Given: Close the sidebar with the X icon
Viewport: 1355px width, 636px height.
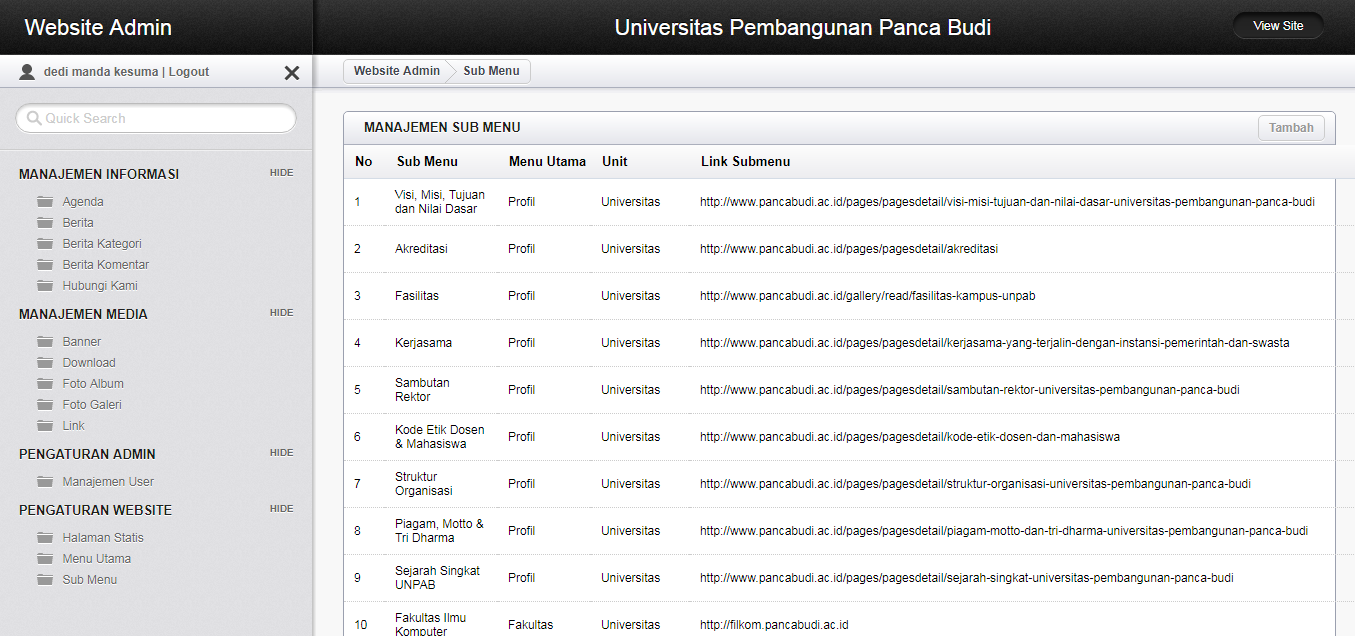Looking at the screenshot, I should tap(292, 73).
